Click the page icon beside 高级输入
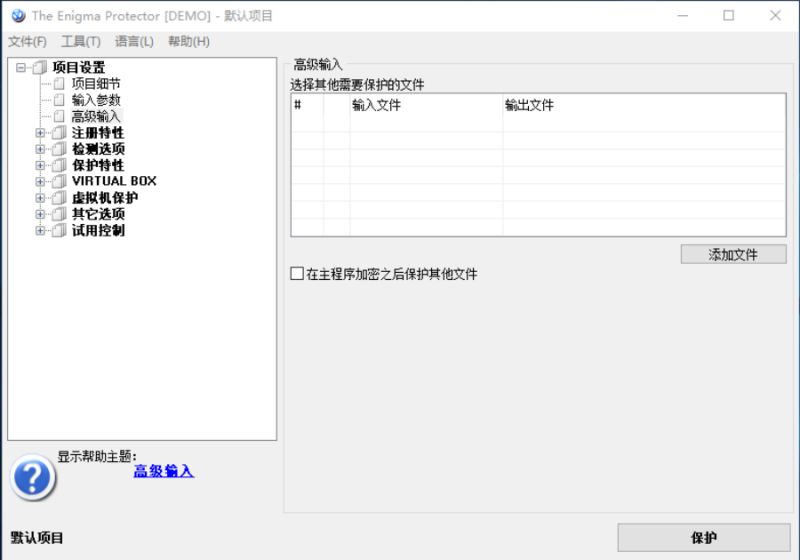Viewport: 800px width, 560px height. click(x=59, y=116)
